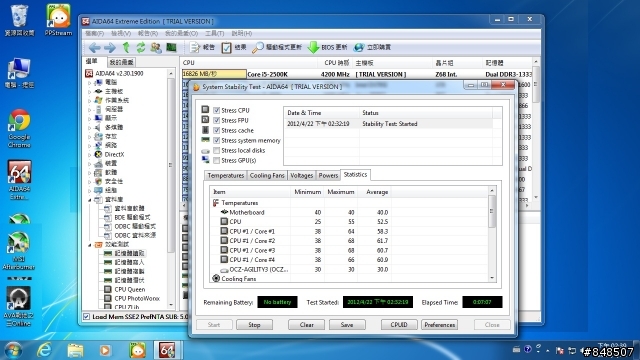Switch to the Voltages tab
Image resolution: width=640 pixels, height=360 pixels.
tap(302, 176)
